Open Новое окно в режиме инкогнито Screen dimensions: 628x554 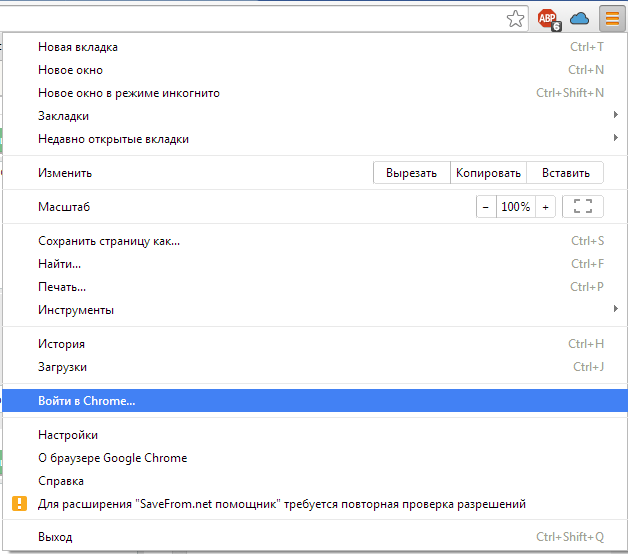click(315, 93)
